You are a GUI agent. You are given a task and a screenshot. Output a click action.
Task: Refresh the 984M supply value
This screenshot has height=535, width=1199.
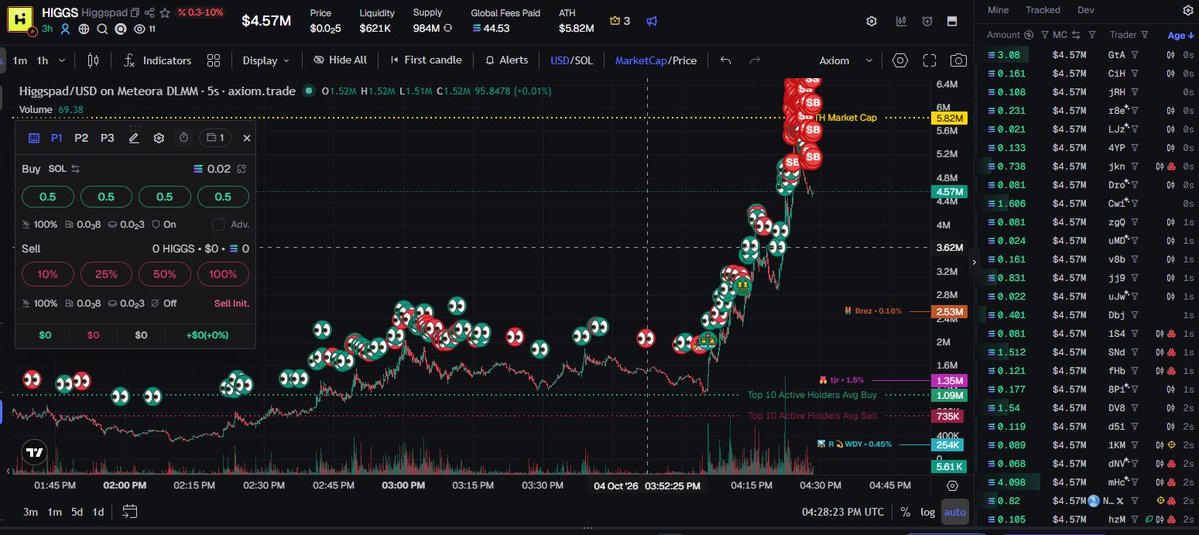447,28
